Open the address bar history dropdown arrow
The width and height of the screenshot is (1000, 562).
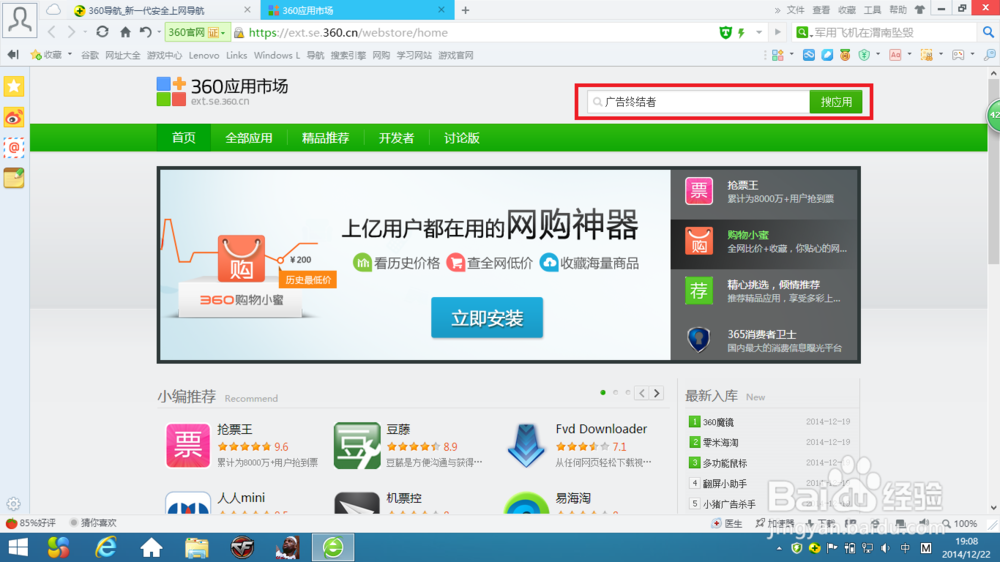tap(759, 33)
